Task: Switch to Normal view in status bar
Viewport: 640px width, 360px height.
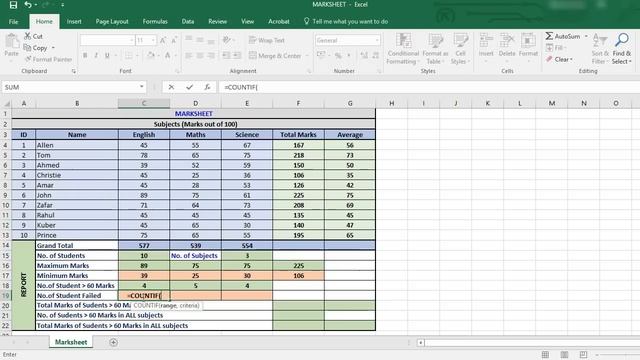Action: [x=545, y=355]
